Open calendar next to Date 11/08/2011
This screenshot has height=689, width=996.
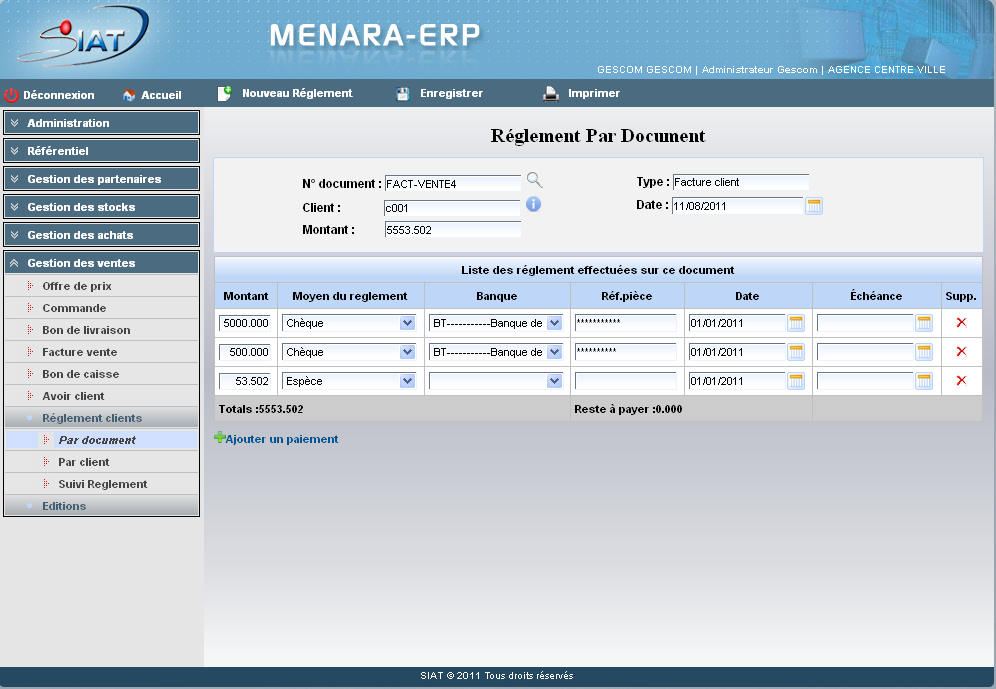click(x=814, y=206)
